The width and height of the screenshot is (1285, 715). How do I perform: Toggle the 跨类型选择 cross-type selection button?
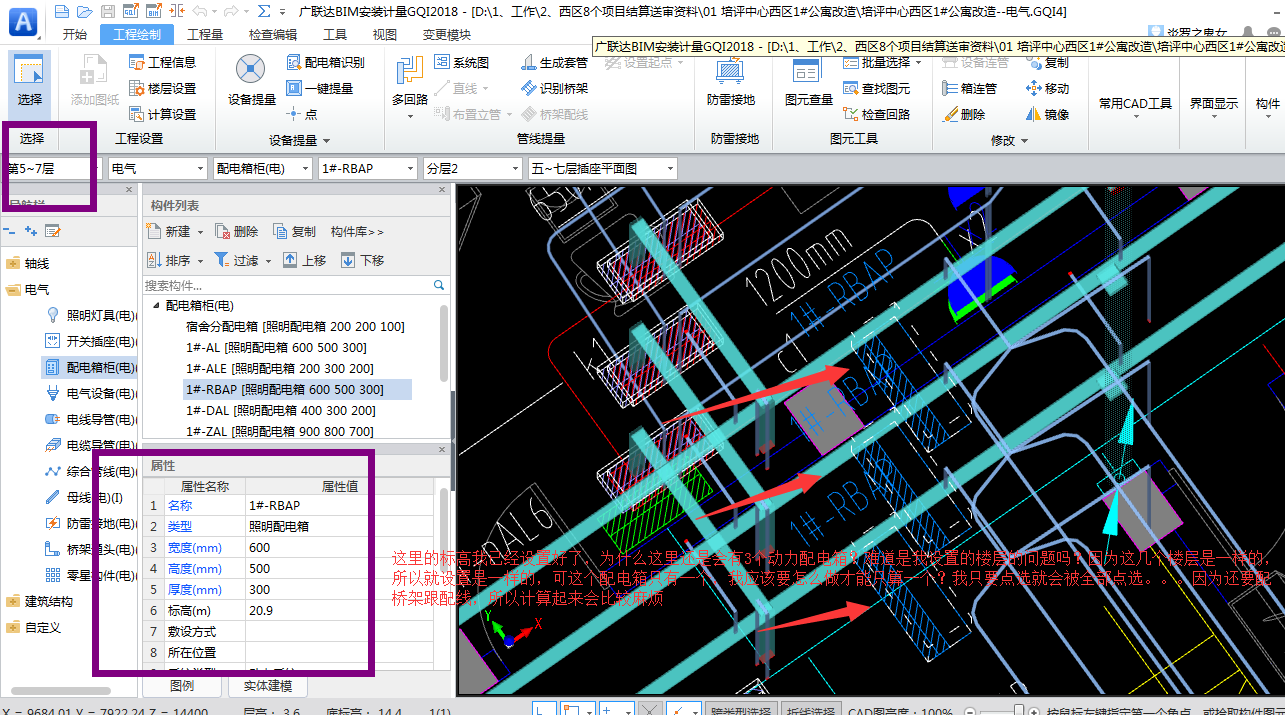pyautogui.click(x=740, y=711)
